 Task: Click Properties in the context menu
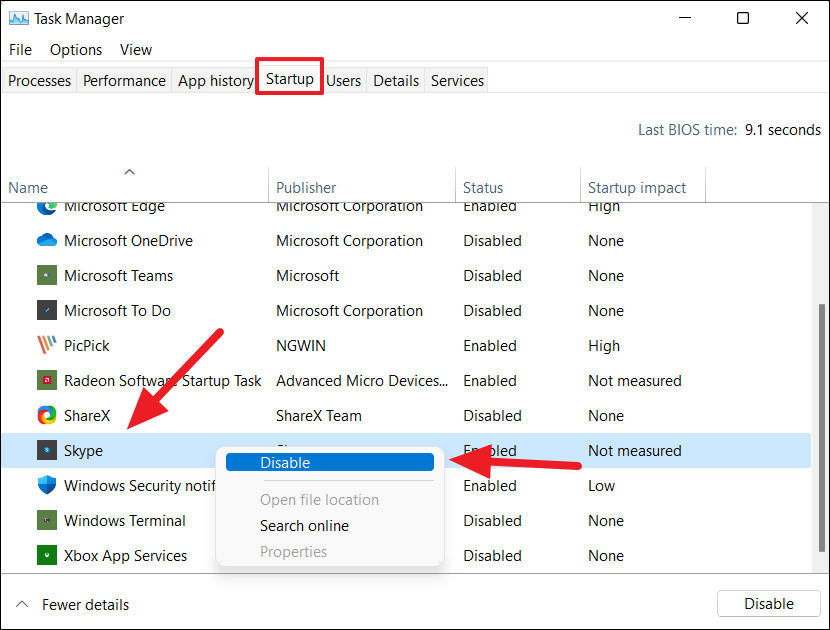click(293, 552)
